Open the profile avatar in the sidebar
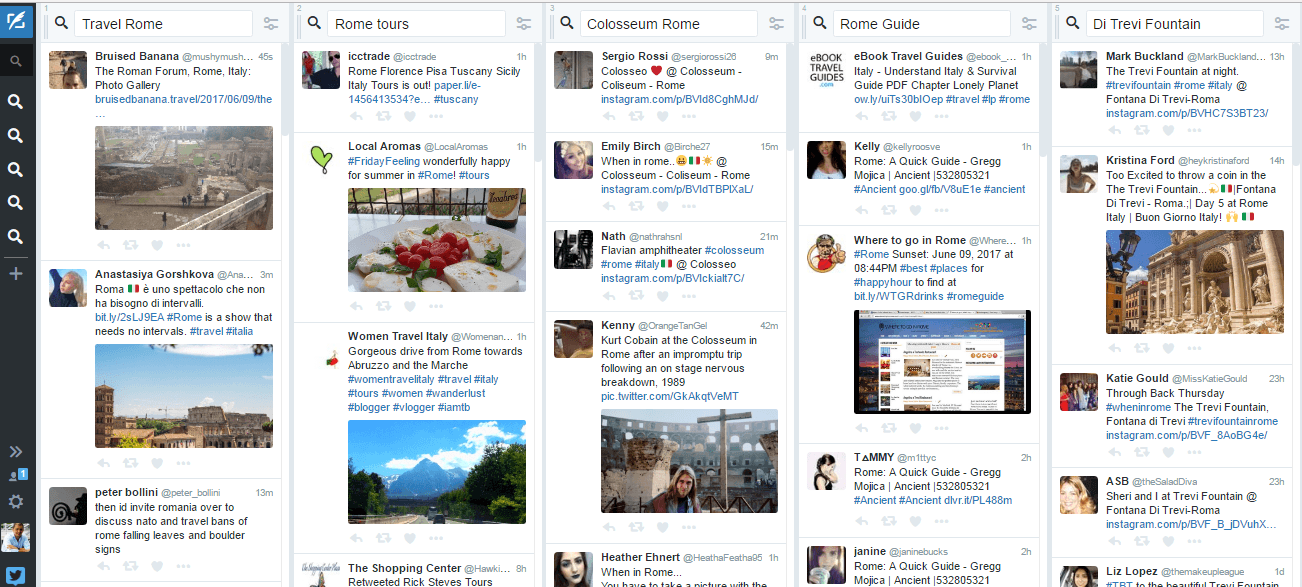 pos(16,538)
